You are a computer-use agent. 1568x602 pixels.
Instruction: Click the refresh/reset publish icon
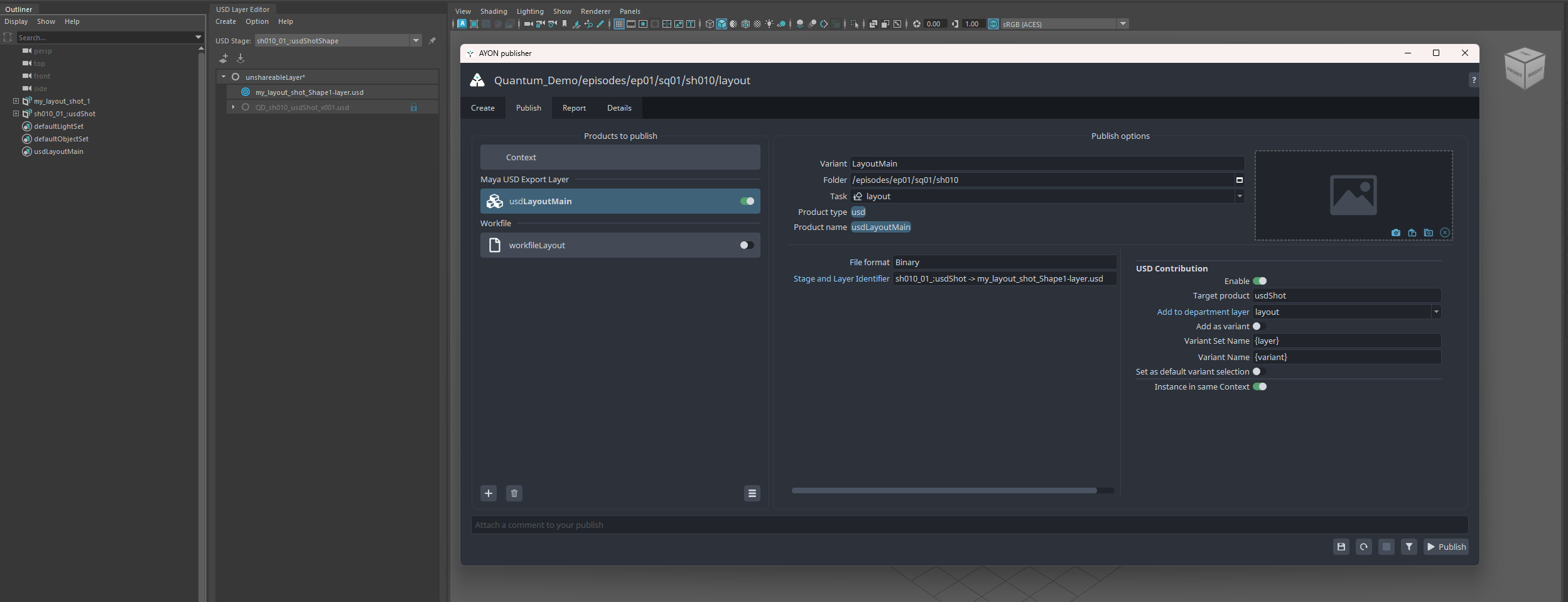coord(1363,547)
